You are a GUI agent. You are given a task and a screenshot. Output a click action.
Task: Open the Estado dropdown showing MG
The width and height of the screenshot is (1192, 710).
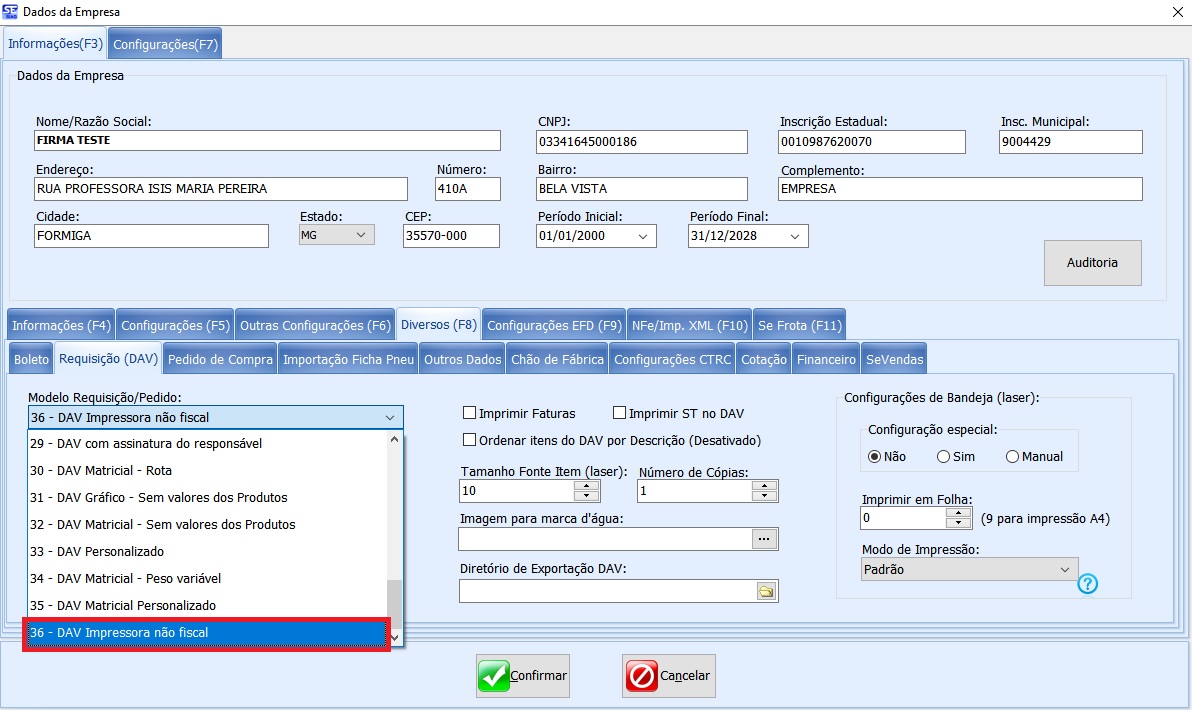click(361, 235)
